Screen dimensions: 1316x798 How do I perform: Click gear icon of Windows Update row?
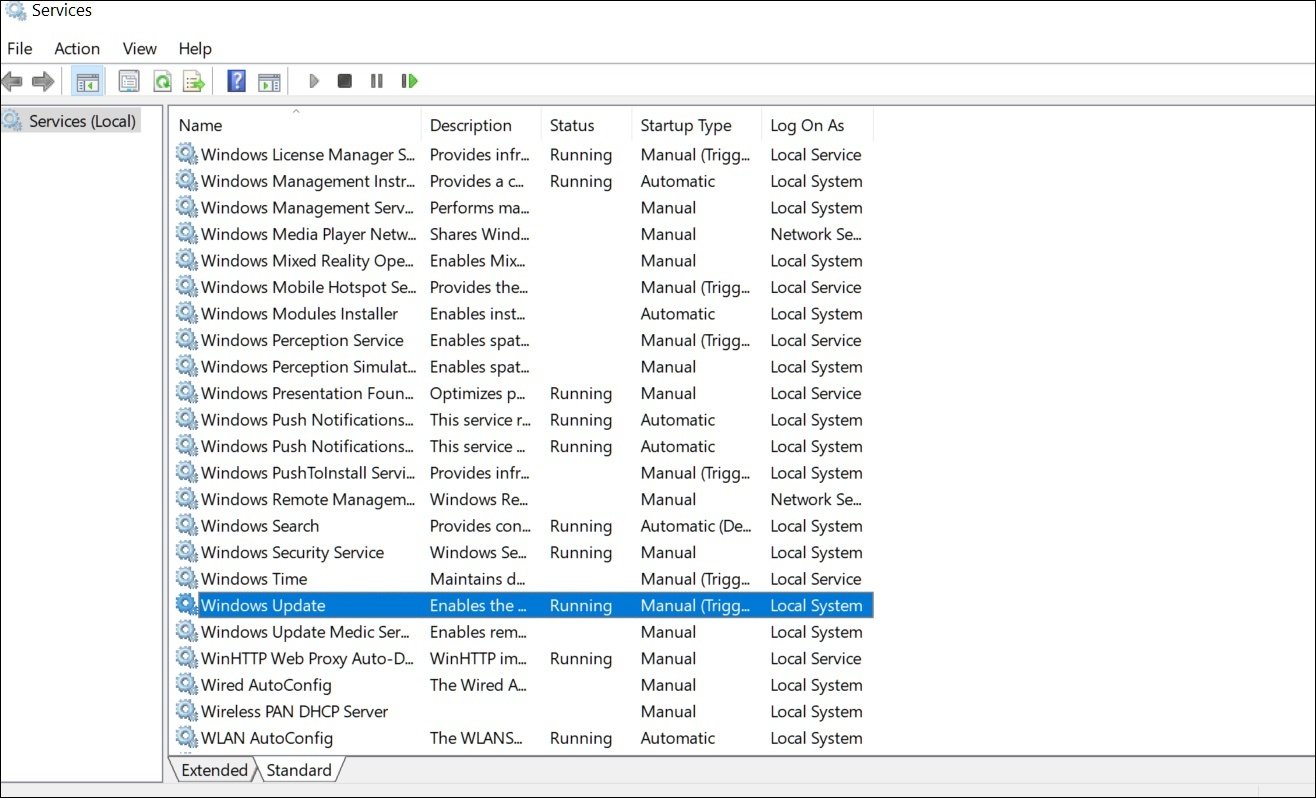186,605
